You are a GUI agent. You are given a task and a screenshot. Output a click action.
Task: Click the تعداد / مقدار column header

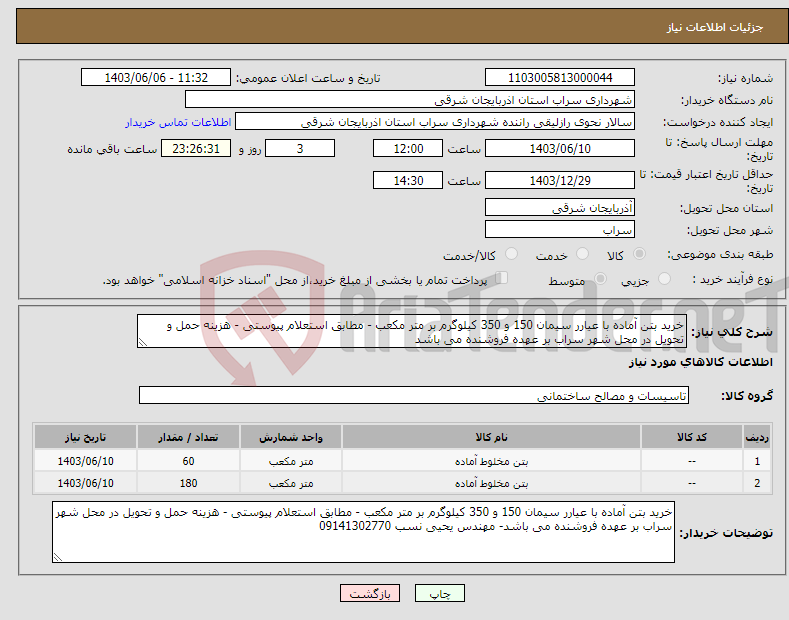point(188,437)
